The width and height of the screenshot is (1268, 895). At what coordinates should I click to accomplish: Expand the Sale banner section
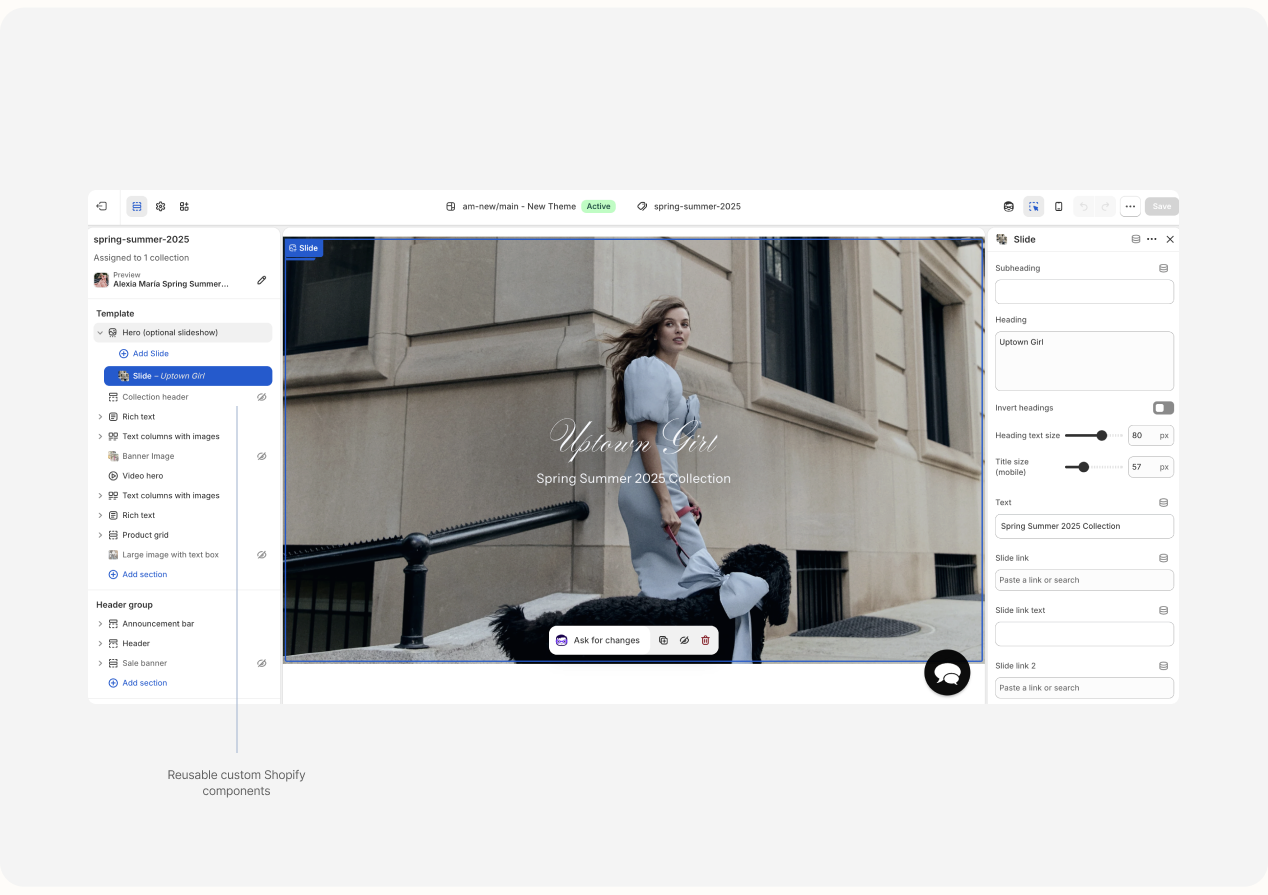pyautogui.click(x=100, y=663)
